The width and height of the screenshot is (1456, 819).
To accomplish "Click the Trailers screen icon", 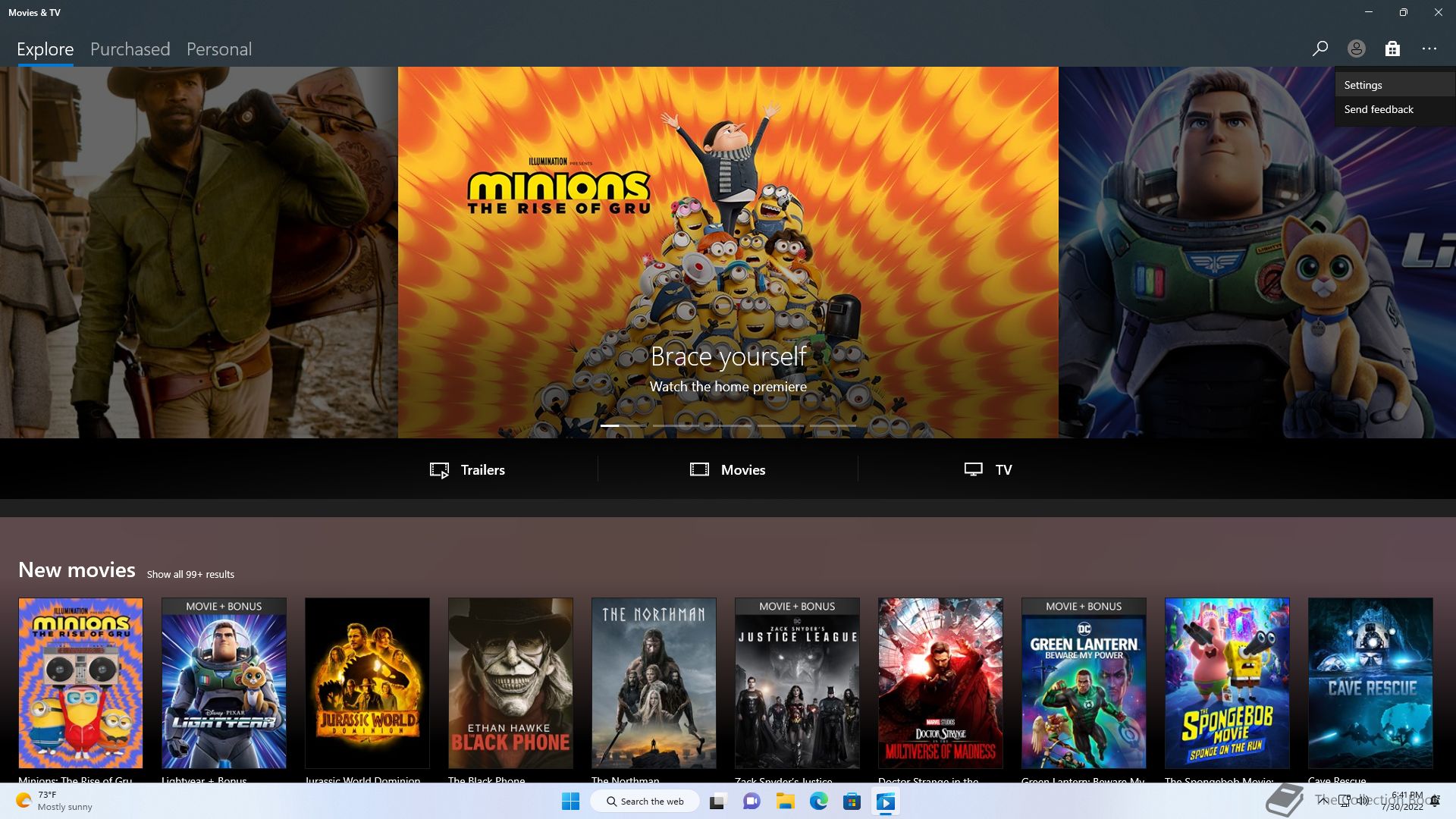I will coord(439,470).
